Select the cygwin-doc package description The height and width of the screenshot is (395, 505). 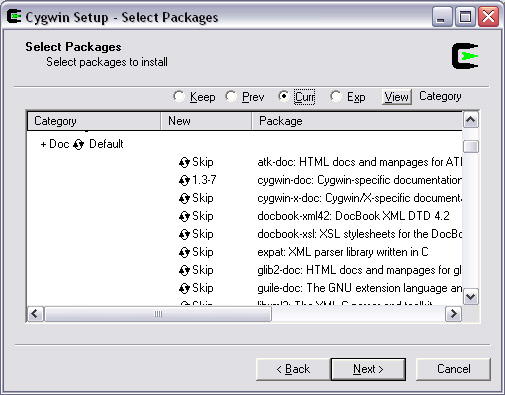point(360,180)
